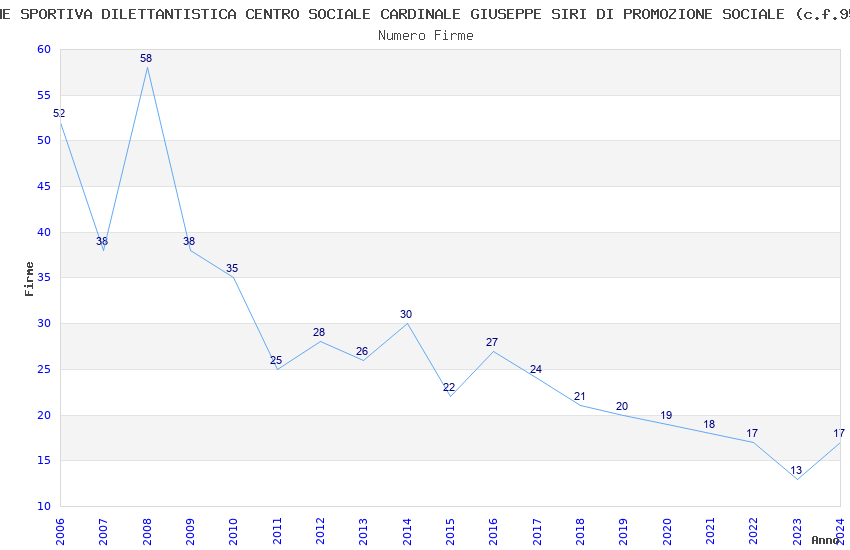Click the data label 20 above 2019

tap(622, 406)
